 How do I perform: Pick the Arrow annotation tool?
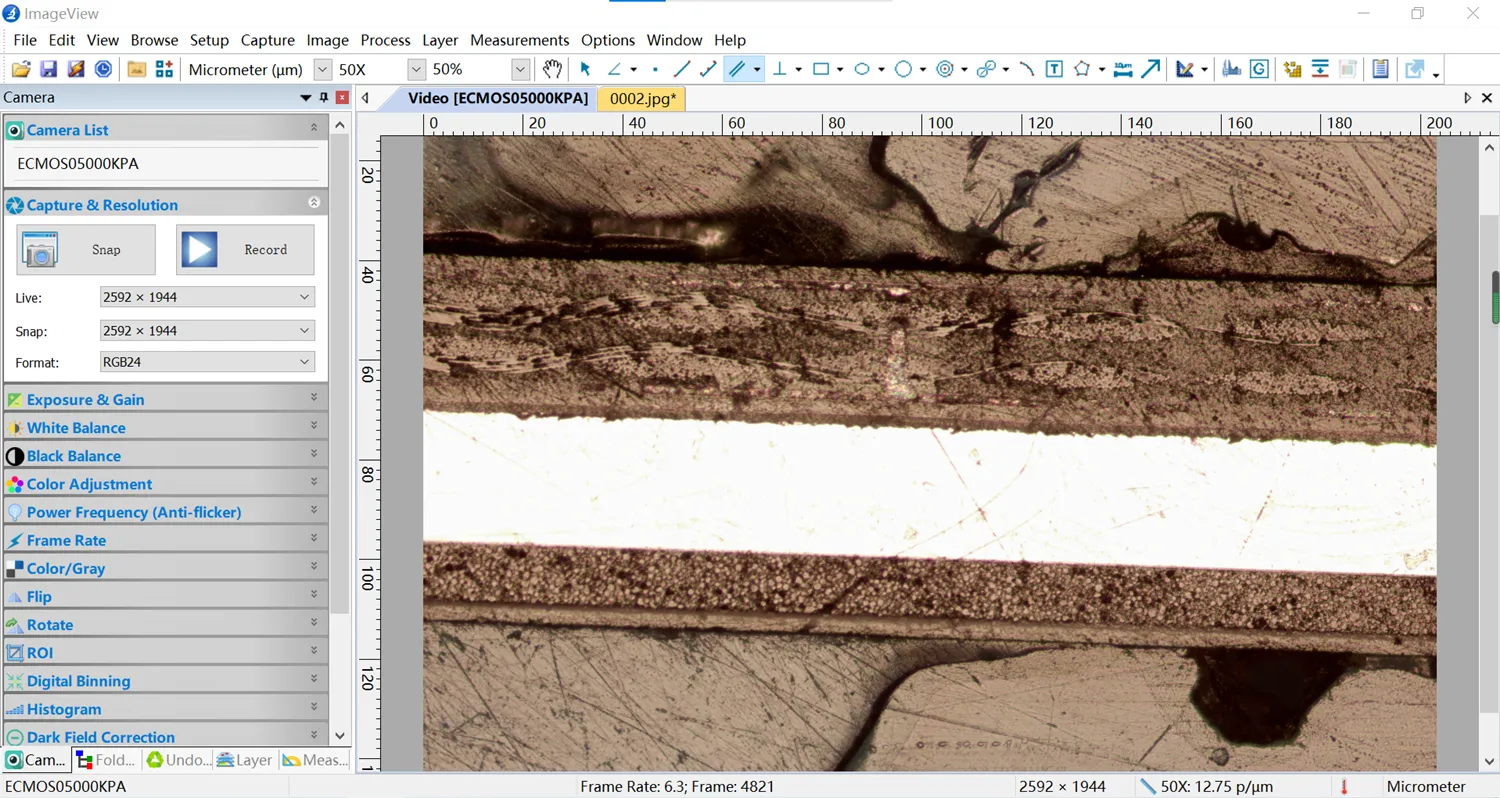(x=1151, y=69)
